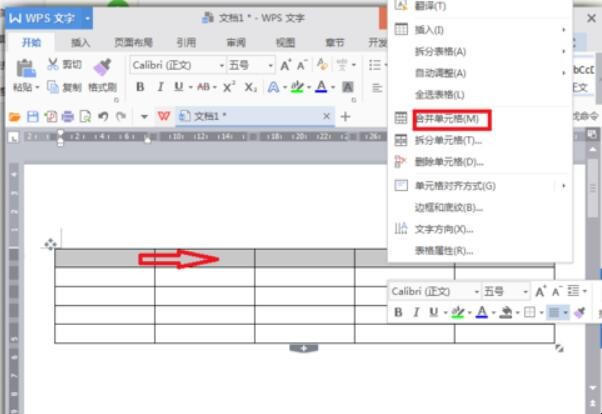Toggle Bold in the ribbon
The width and height of the screenshot is (602, 414).
(140, 87)
